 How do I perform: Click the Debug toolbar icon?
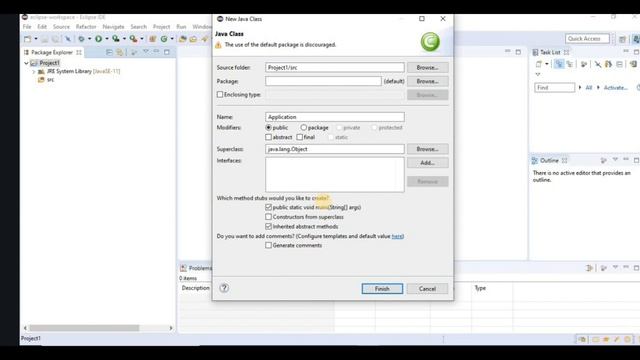[x=81, y=39]
